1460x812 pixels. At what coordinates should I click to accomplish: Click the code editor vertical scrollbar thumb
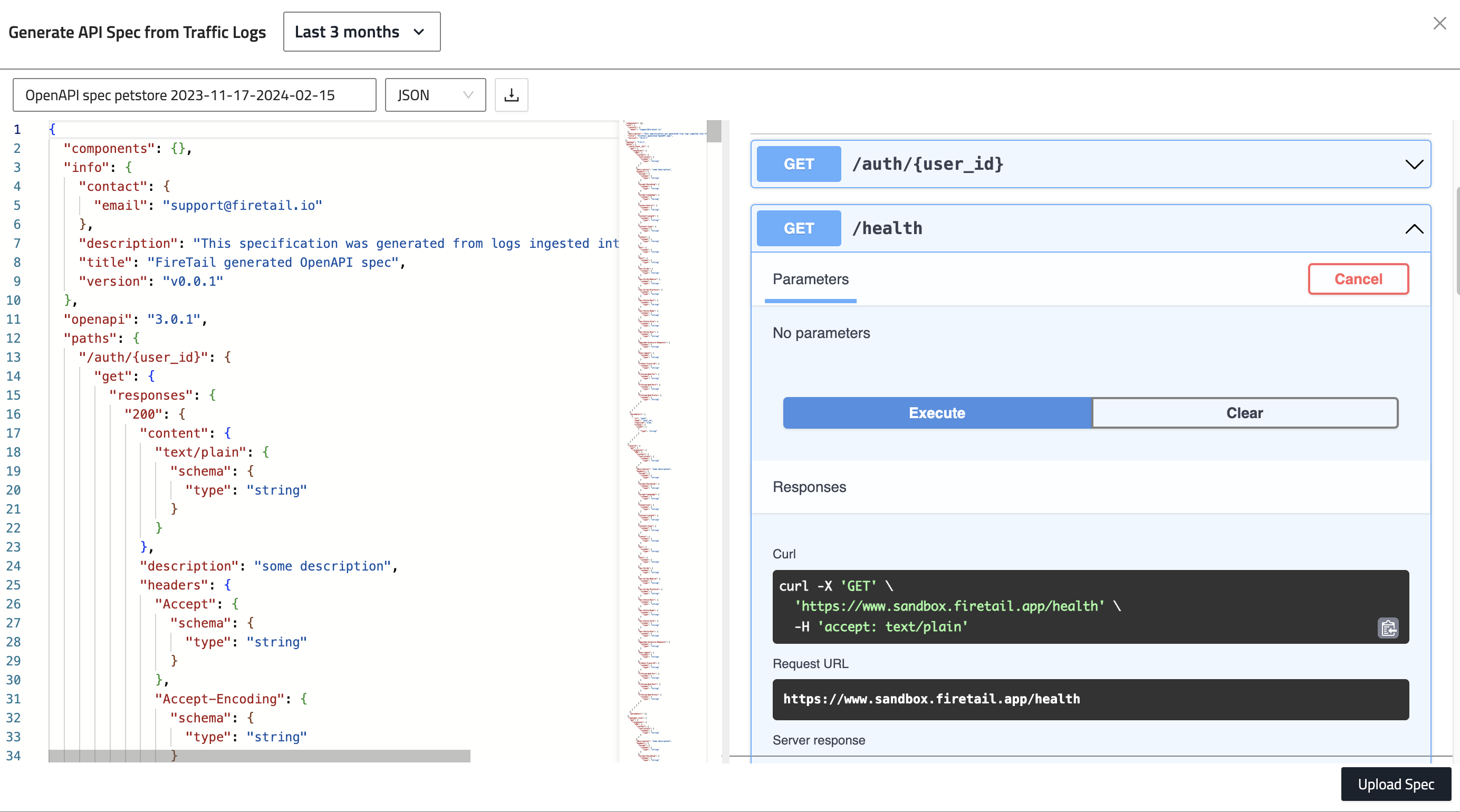pyautogui.click(x=714, y=131)
